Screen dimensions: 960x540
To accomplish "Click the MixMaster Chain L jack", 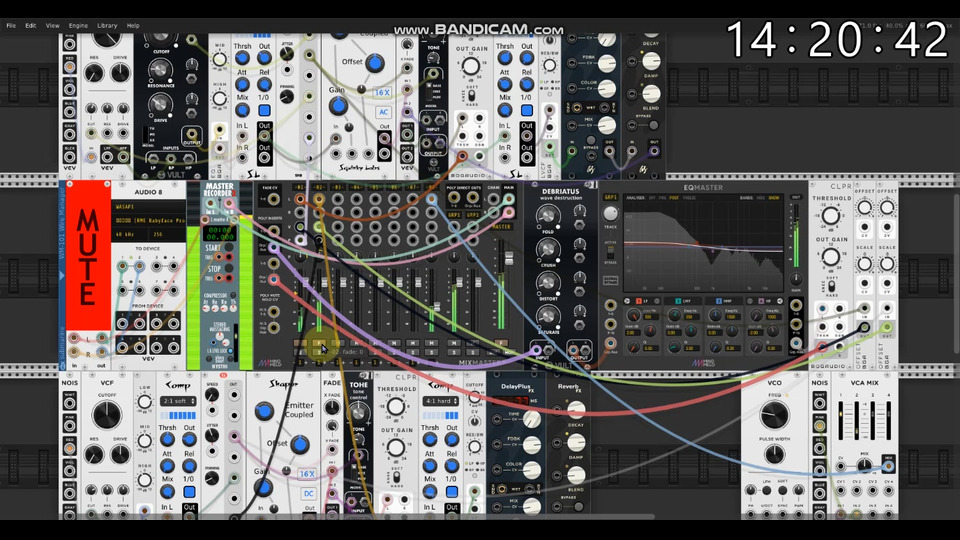I will click(493, 198).
